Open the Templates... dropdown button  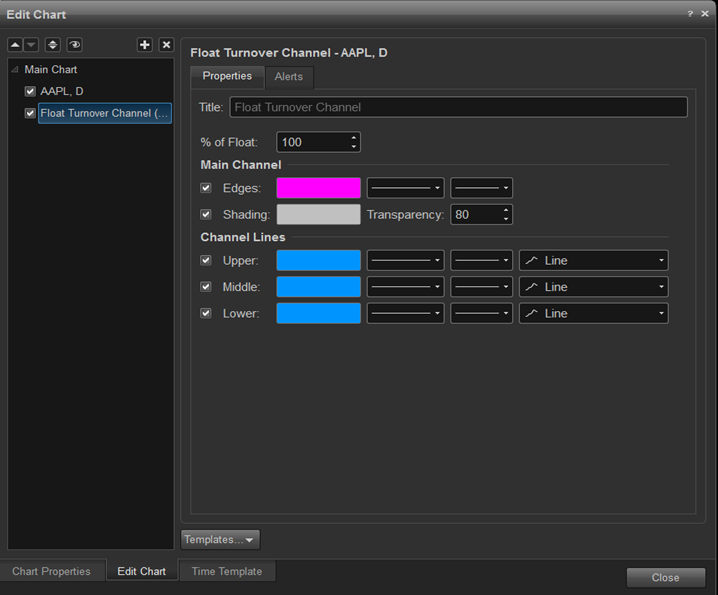220,540
